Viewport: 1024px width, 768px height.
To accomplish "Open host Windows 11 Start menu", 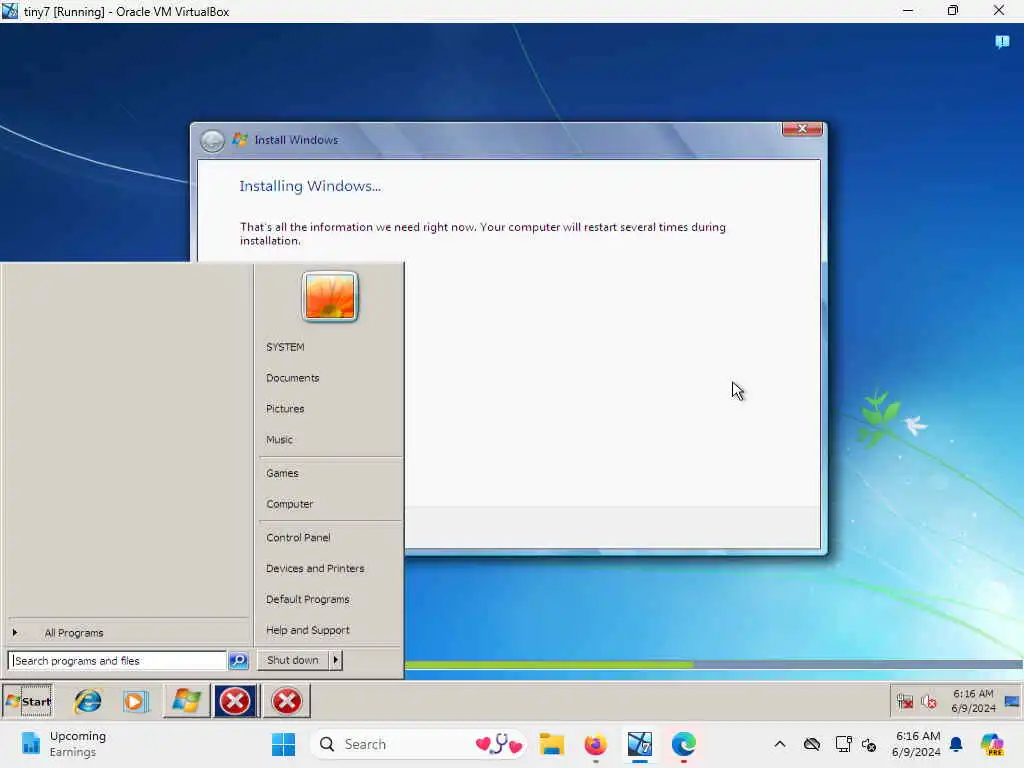I will coord(283,744).
